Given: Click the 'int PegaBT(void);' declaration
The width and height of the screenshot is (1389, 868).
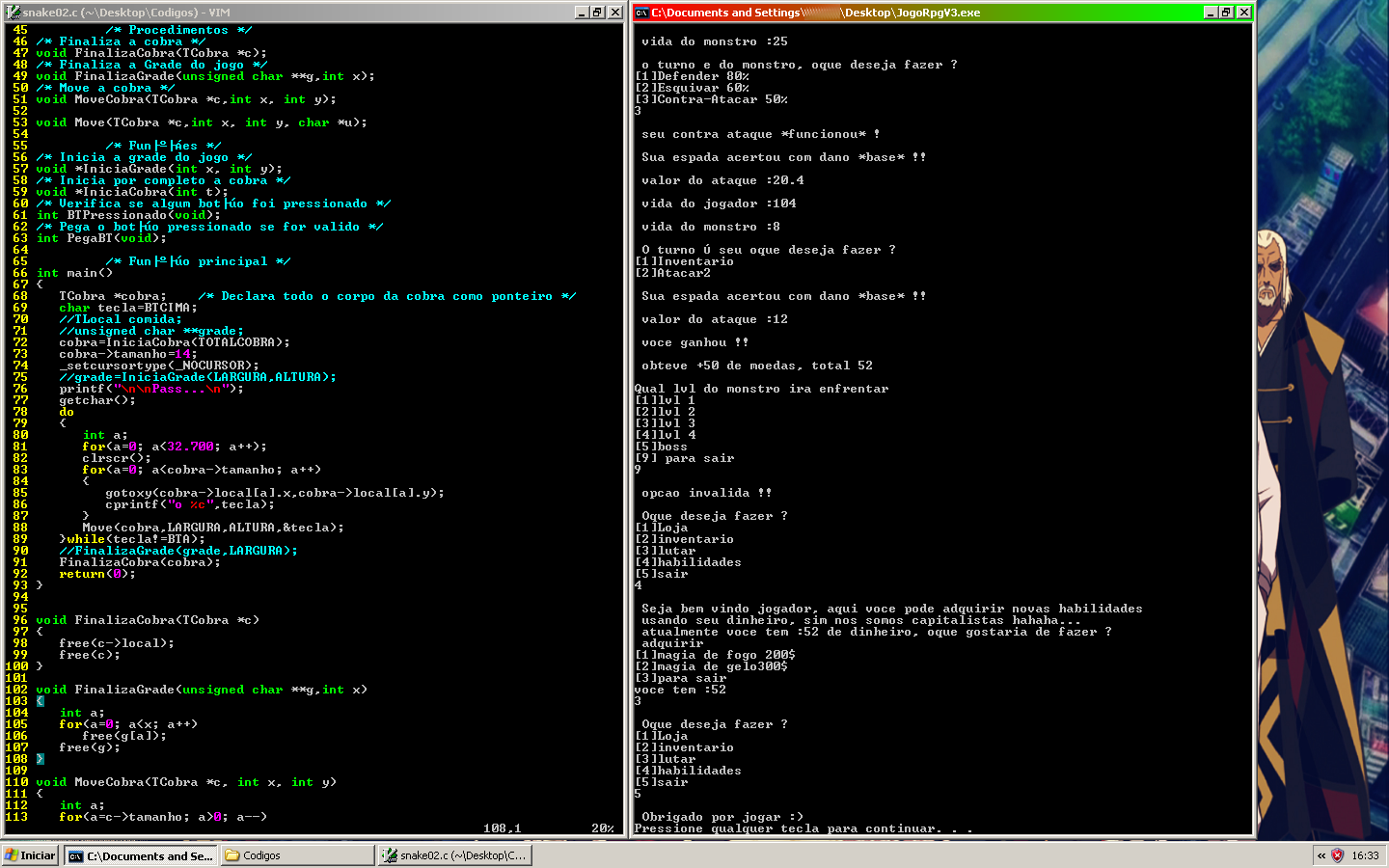Looking at the screenshot, I should click(101, 238).
